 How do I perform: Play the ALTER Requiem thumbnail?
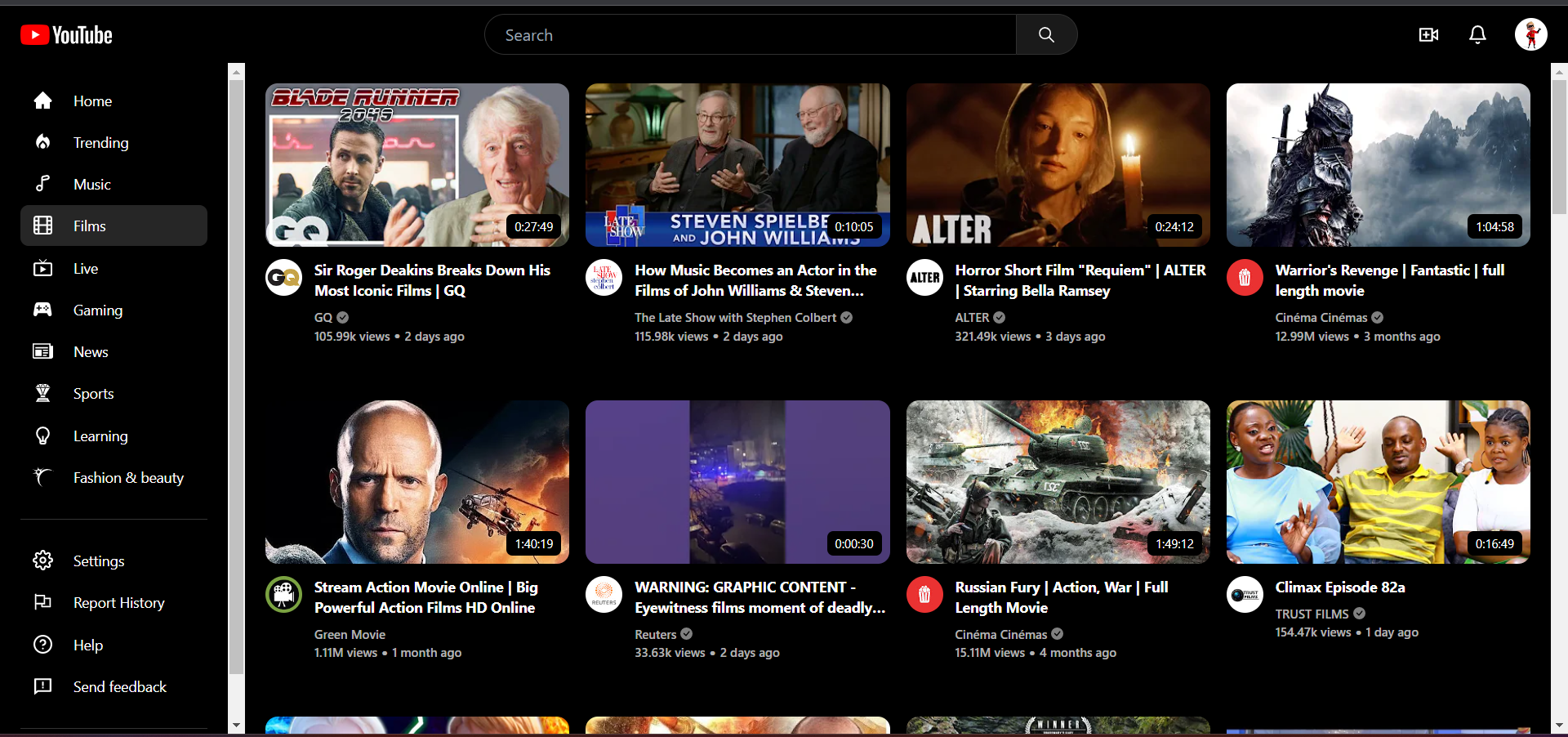click(x=1058, y=165)
